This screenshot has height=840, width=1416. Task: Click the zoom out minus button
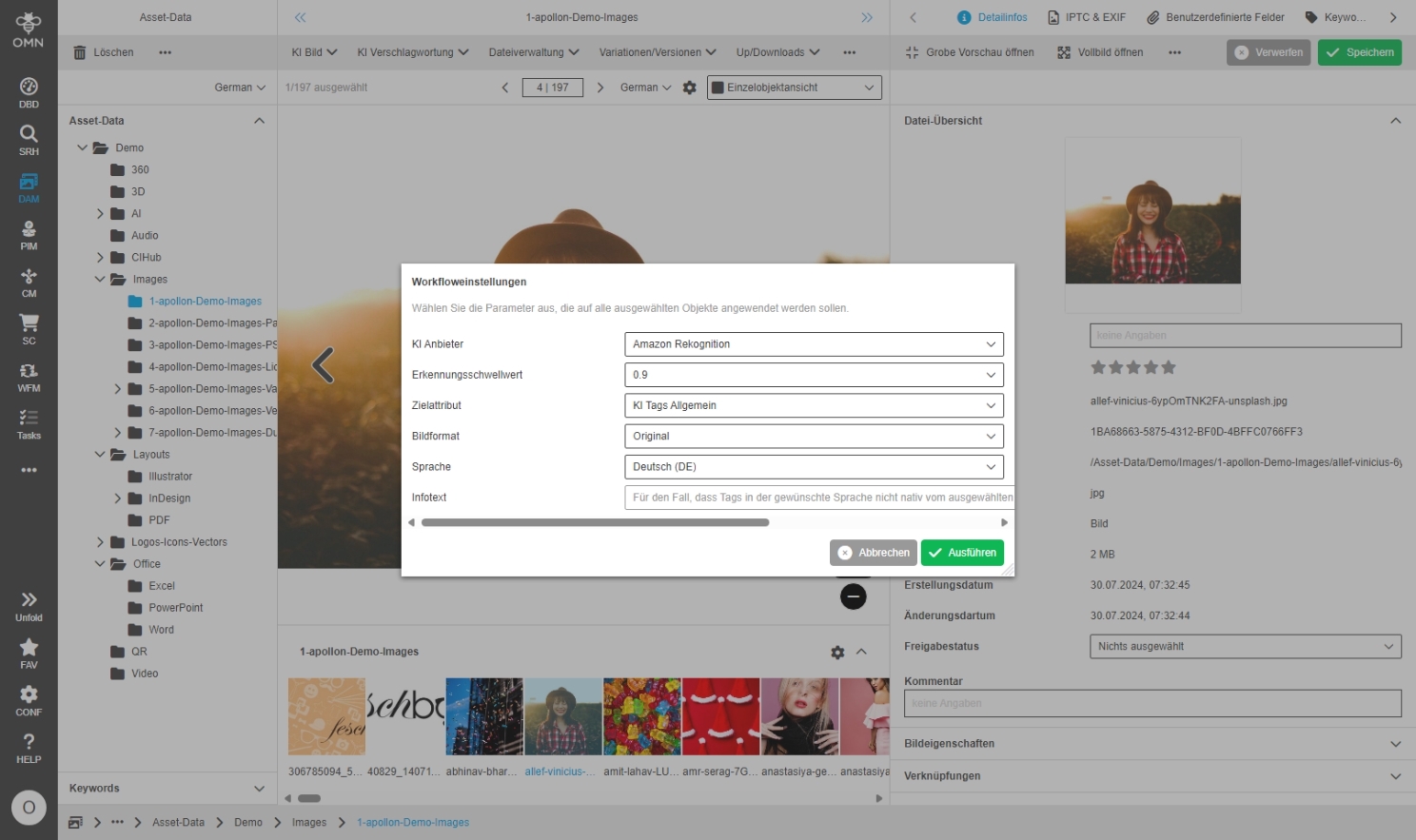click(853, 596)
